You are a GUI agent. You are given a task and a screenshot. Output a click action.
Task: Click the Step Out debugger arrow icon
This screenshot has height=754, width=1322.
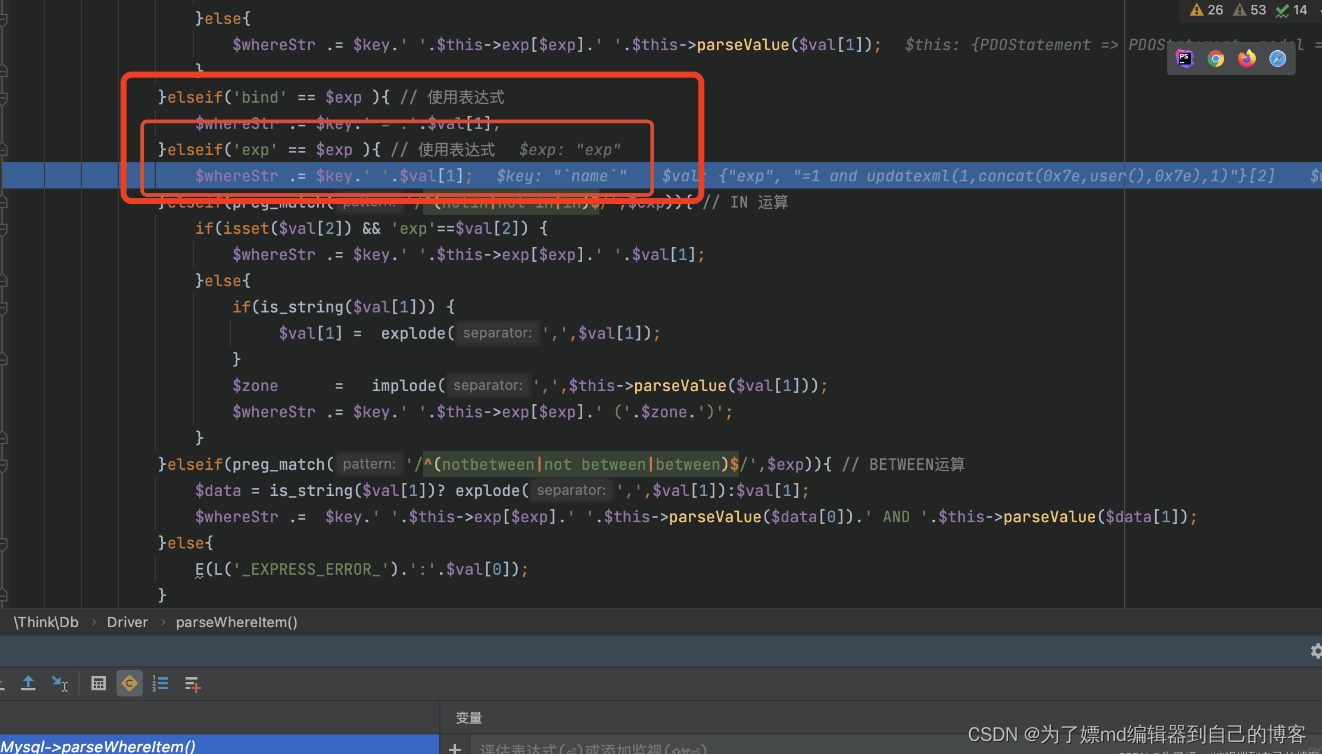click(x=29, y=683)
